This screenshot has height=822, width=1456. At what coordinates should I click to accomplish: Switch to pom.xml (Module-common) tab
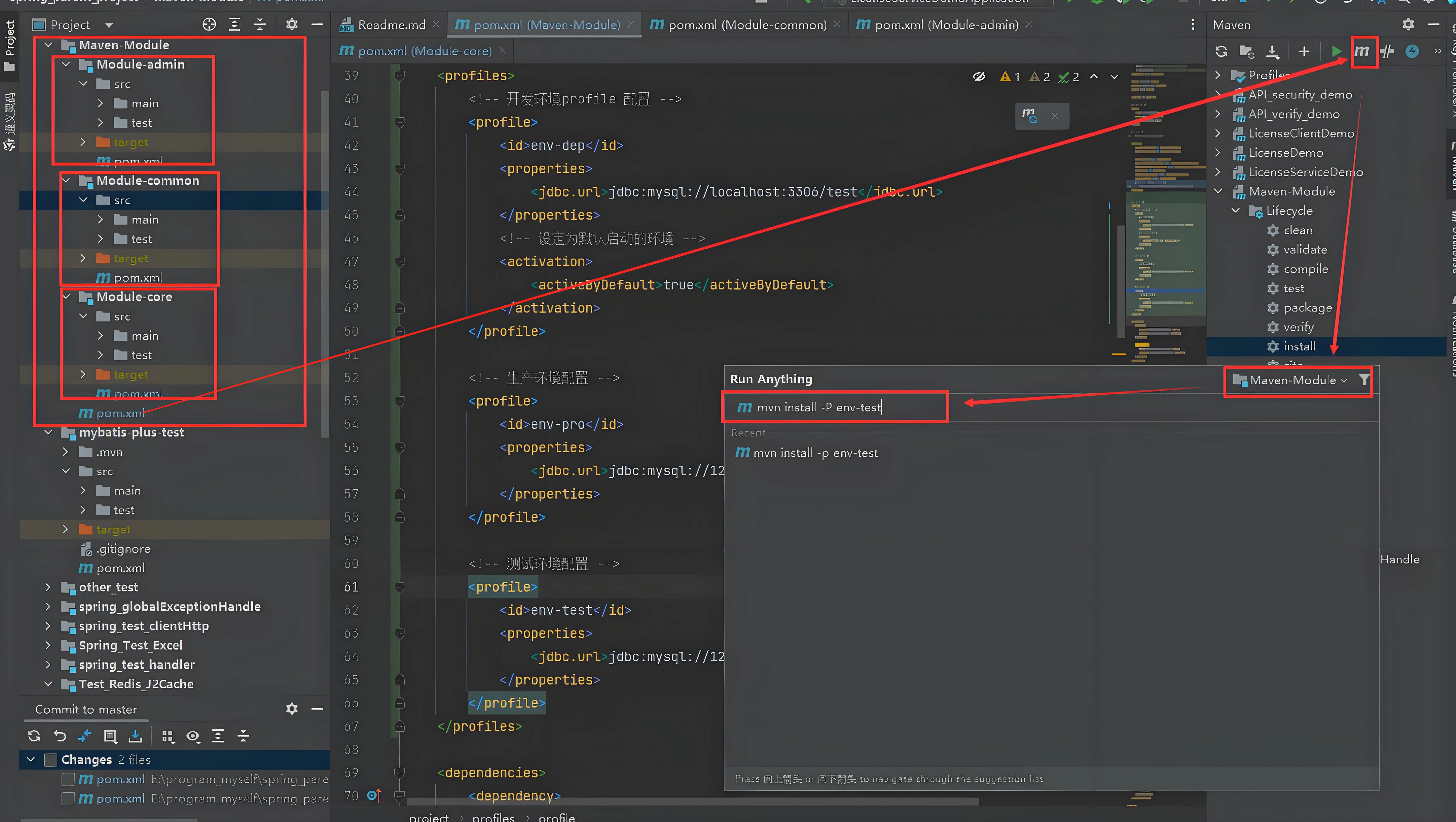click(x=746, y=25)
